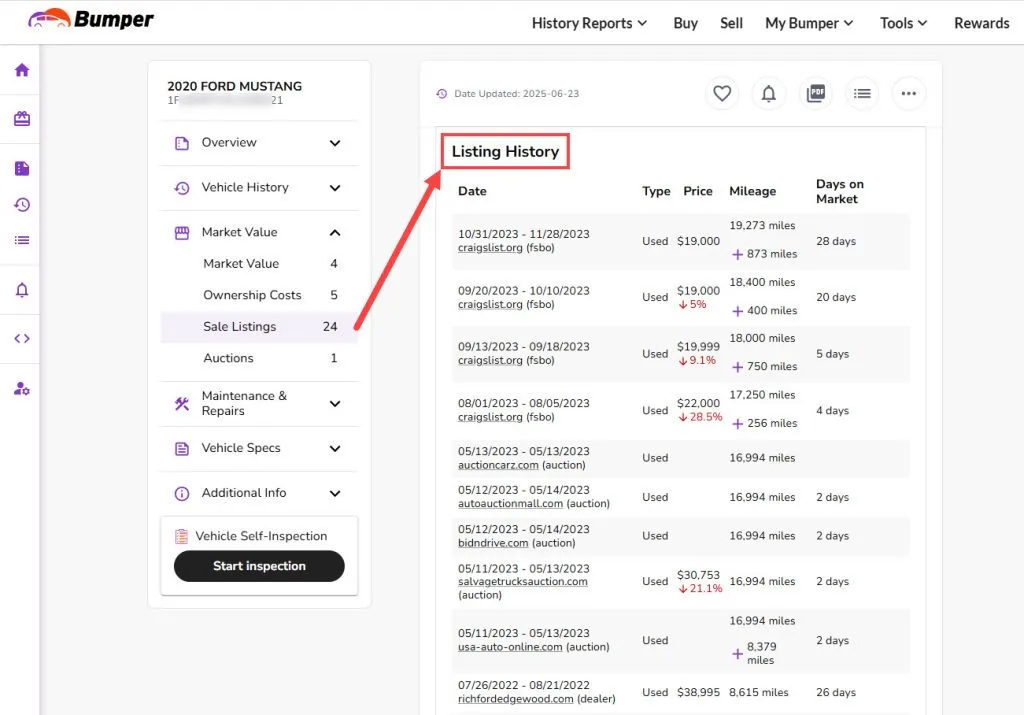Image resolution: width=1024 pixels, height=715 pixels.
Task: Open the richfordedgewood.com listing link
Action: tap(515, 699)
